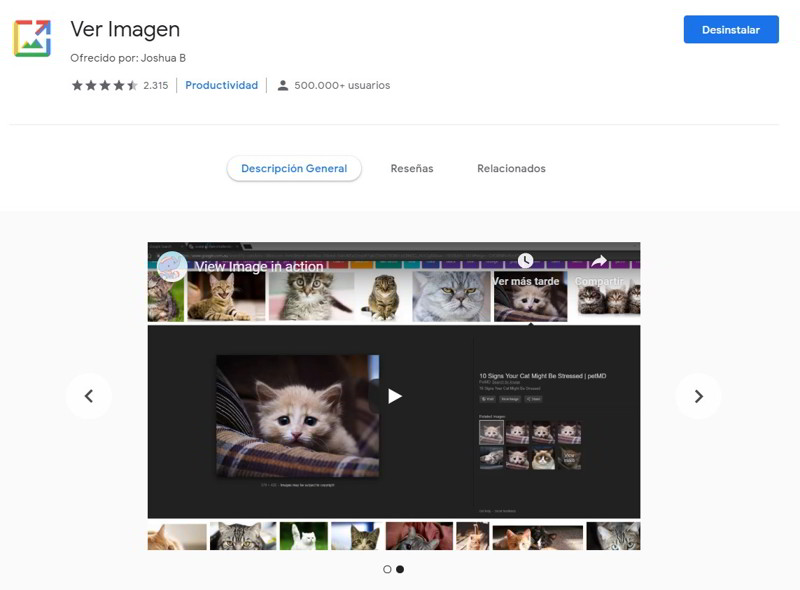Go to previous slide with left arrow

(89, 396)
